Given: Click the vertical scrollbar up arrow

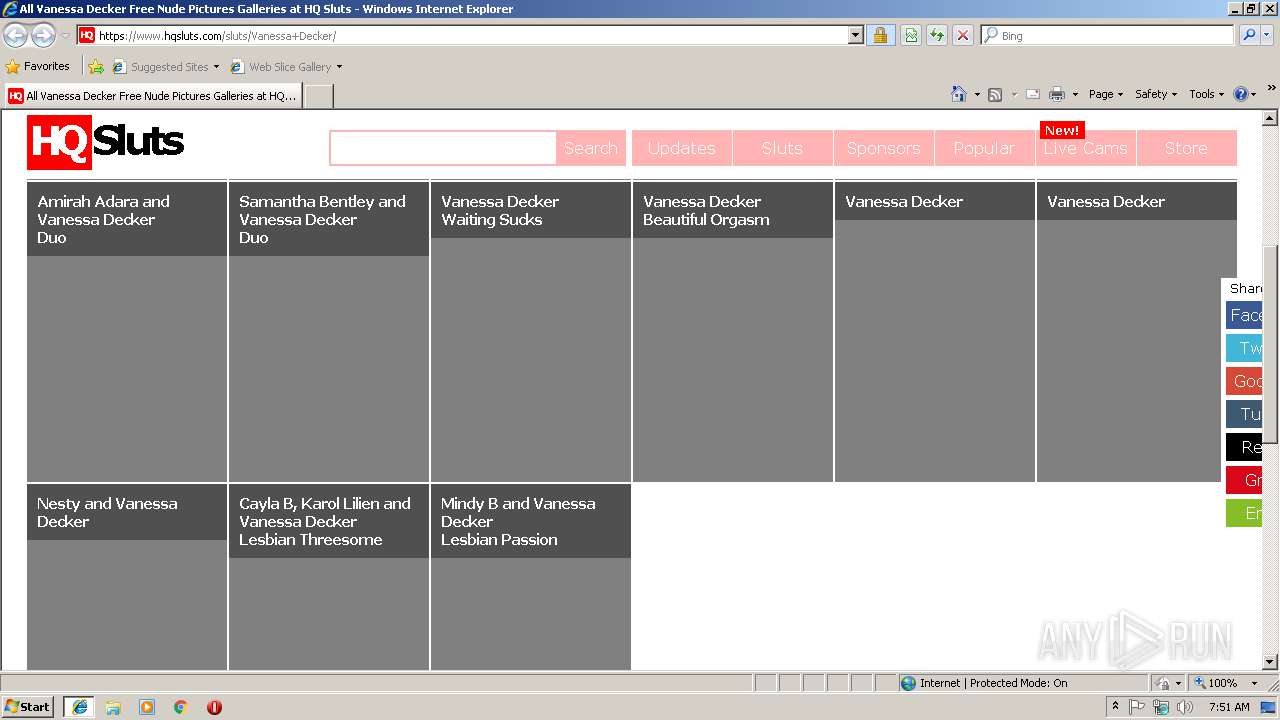Looking at the screenshot, I should pos(1270,118).
